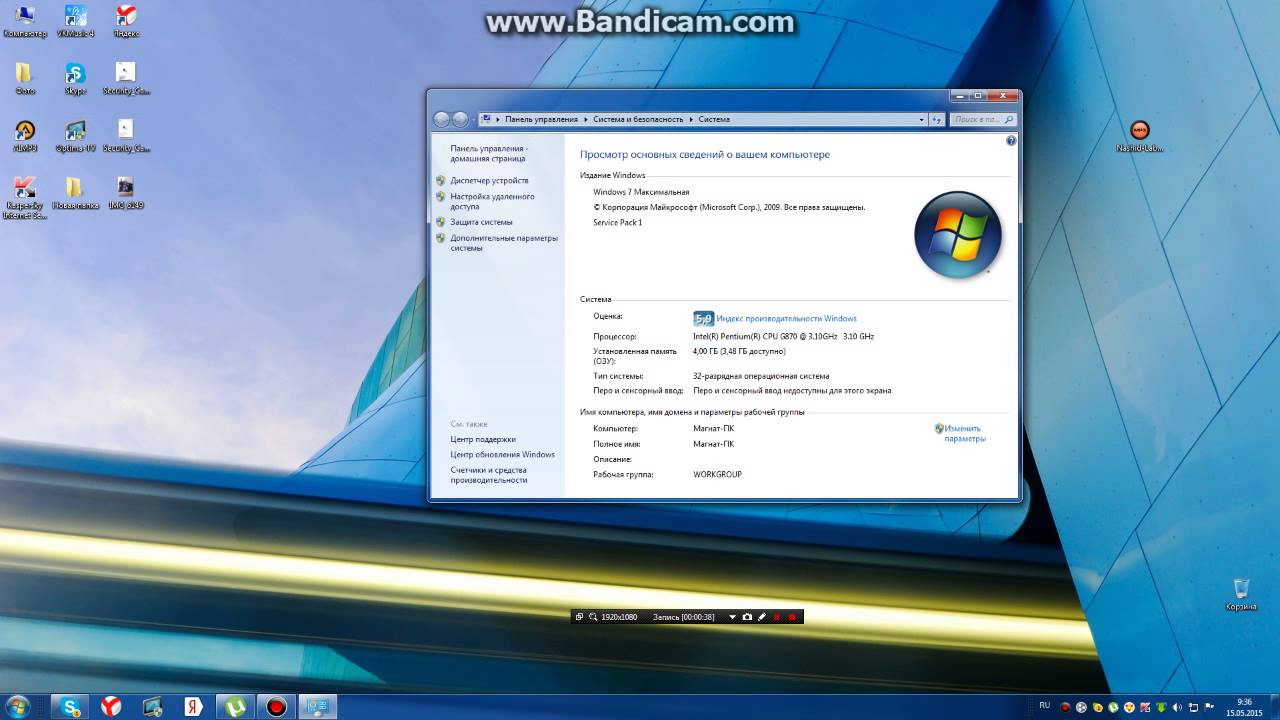The image size is (1280, 720).
Task: Click the Forward arrow in the System window
Action: pos(460,119)
